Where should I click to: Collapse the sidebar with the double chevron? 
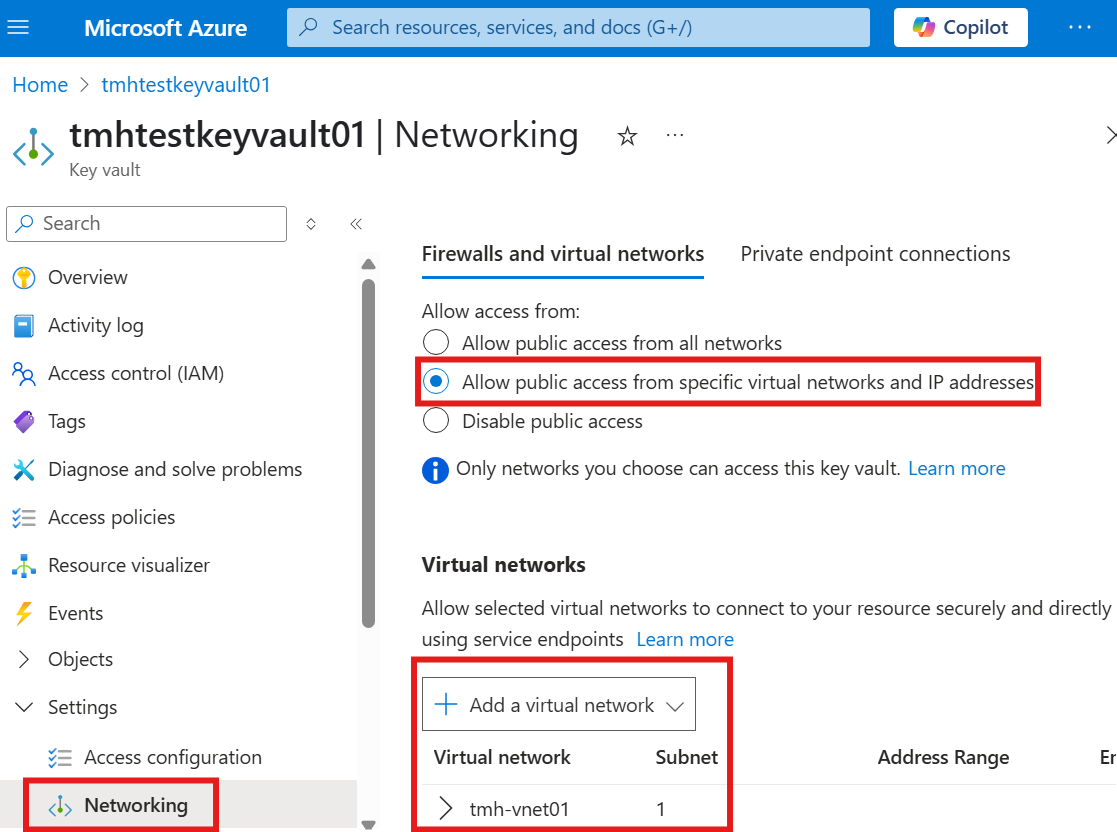pos(356,224)
